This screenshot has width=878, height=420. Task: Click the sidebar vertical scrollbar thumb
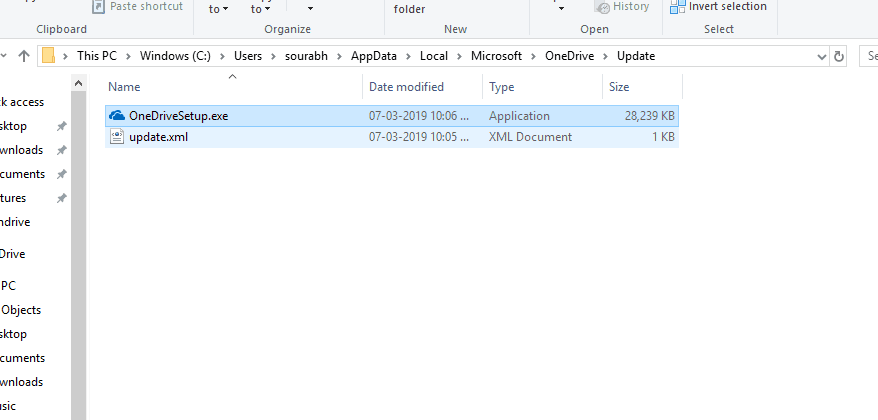coord(78,255)
